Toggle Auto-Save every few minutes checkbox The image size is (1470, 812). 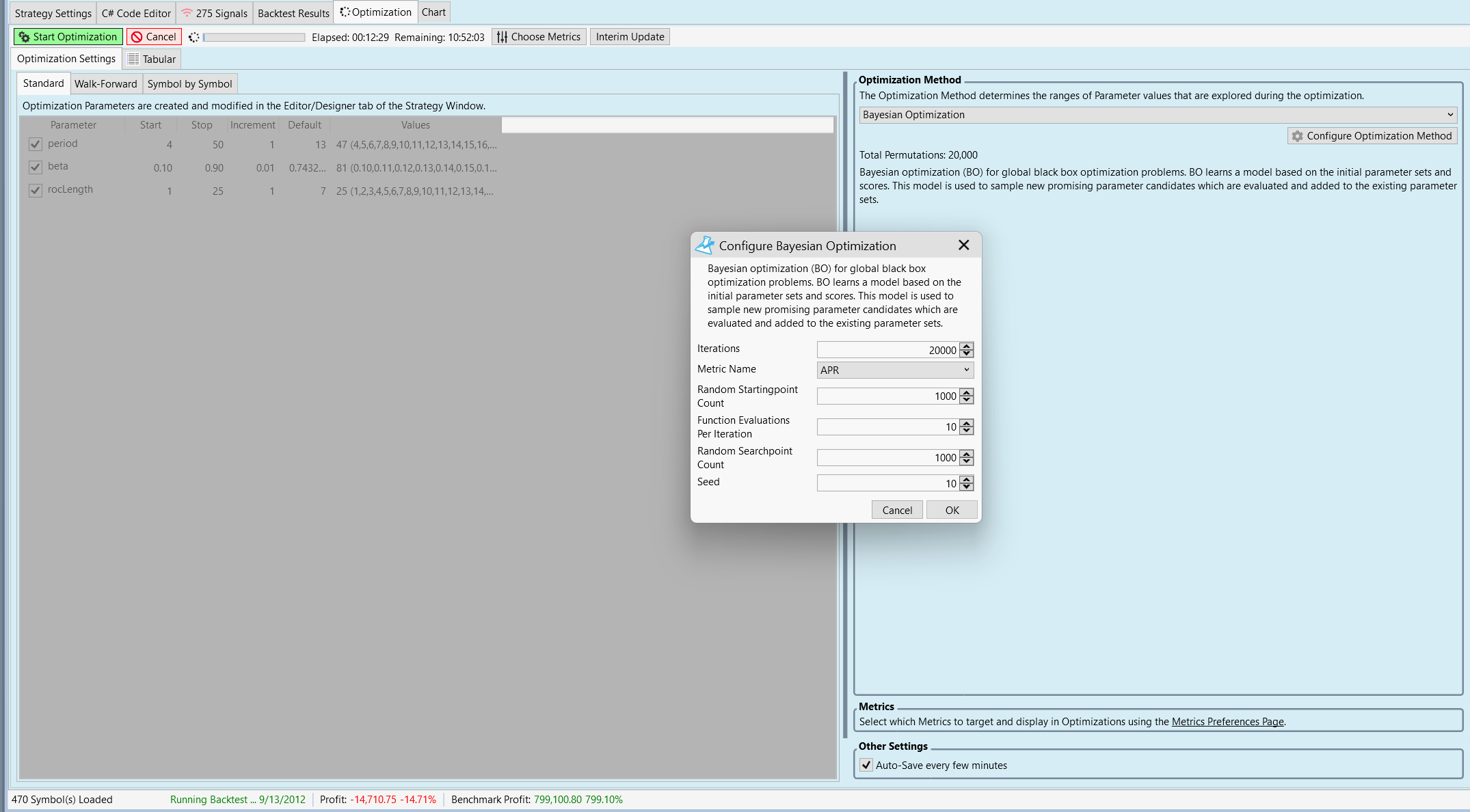pyautogui.click(x=866, y=765)
